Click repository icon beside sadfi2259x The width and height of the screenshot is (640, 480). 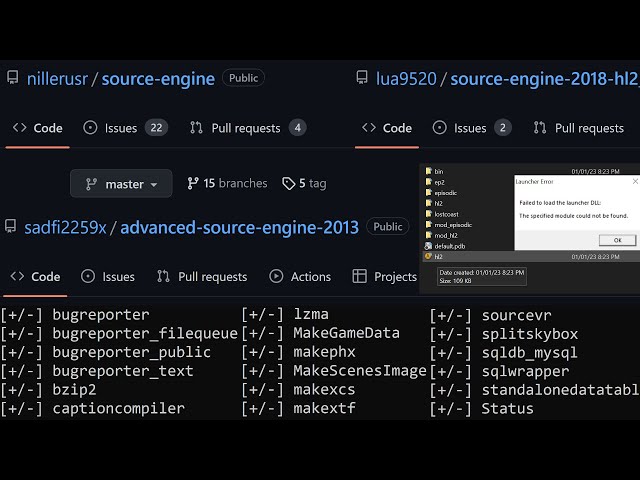pos(11,226)
